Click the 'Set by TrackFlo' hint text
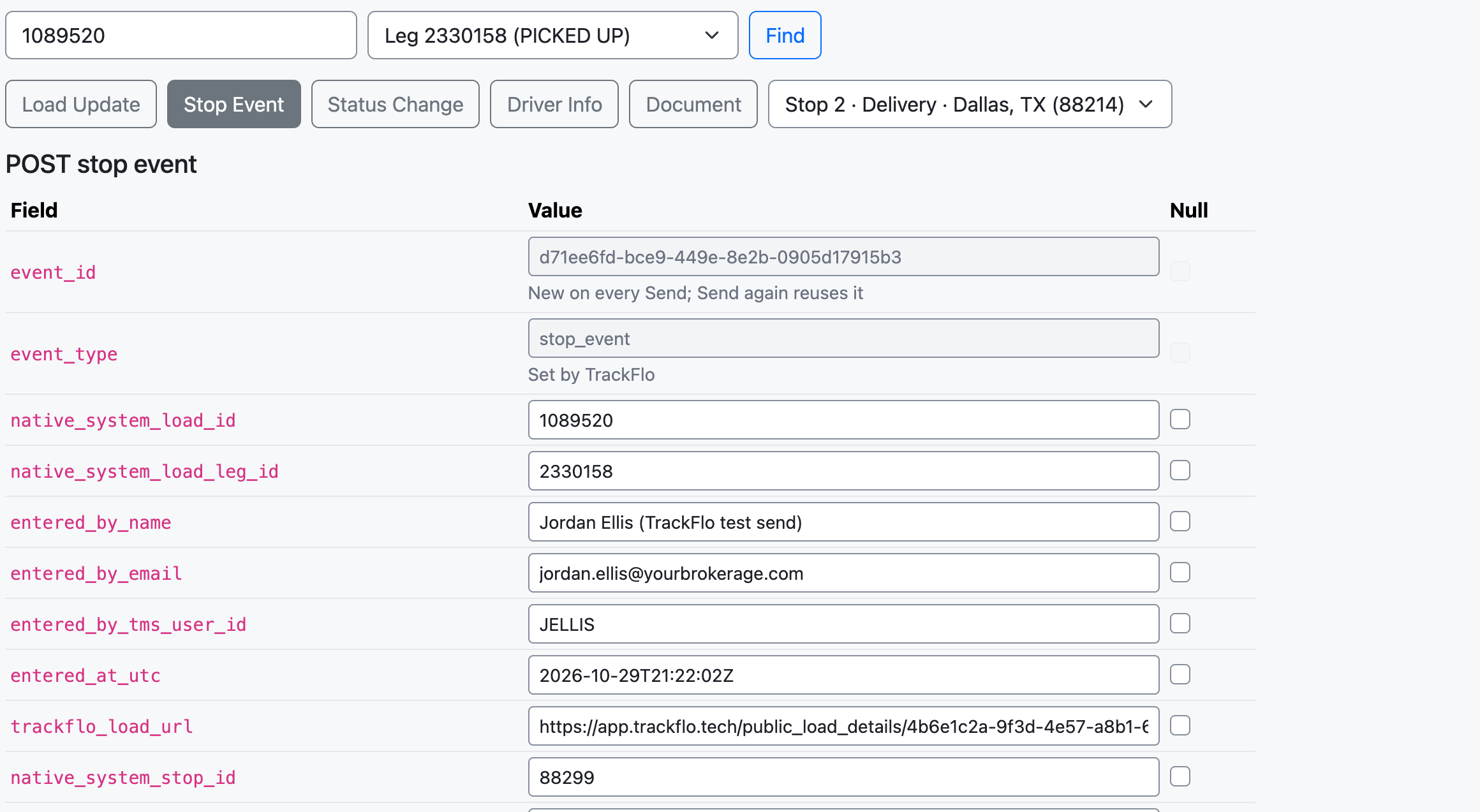This screenshot has height=812, width=1480. tap(591, 374)
